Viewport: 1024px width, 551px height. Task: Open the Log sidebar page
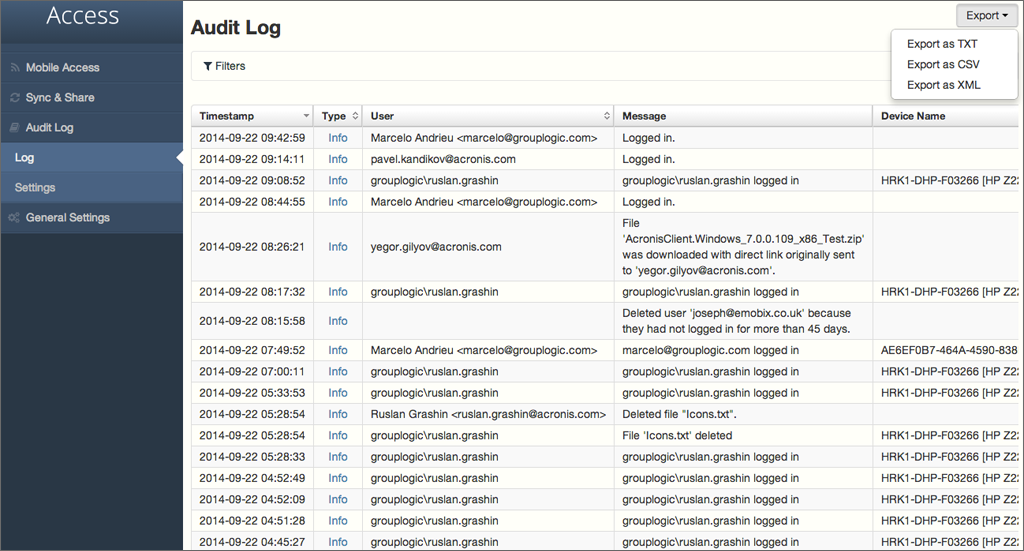click(x=25, y=158)
